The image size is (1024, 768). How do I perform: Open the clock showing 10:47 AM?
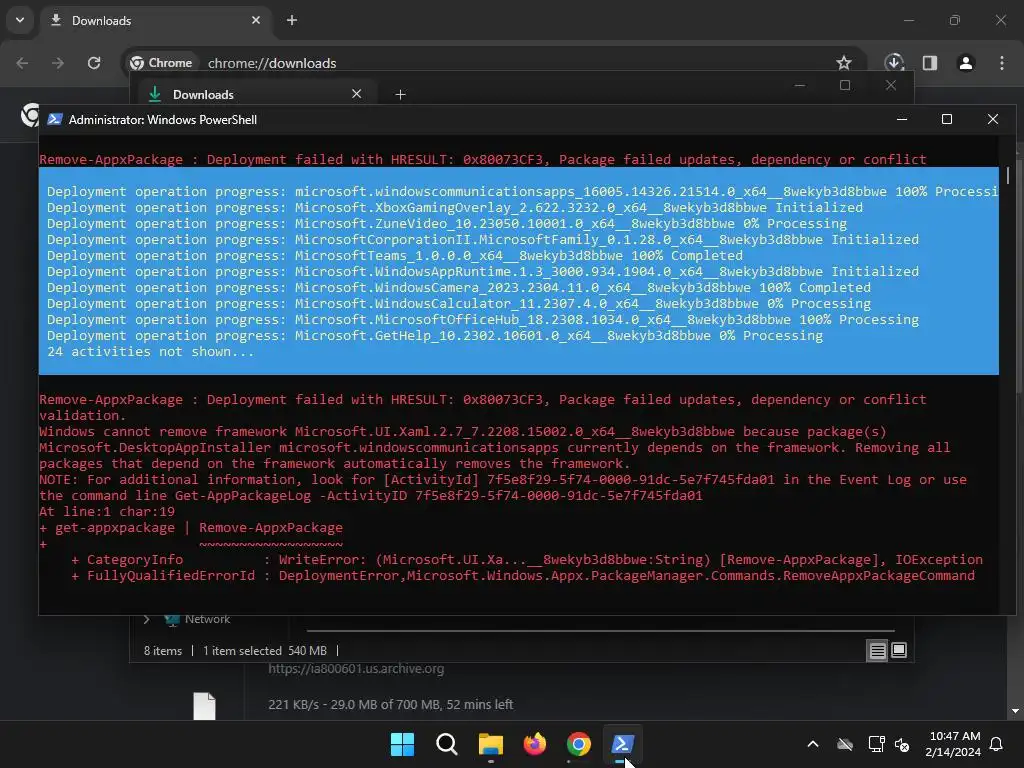pos(953,744)
